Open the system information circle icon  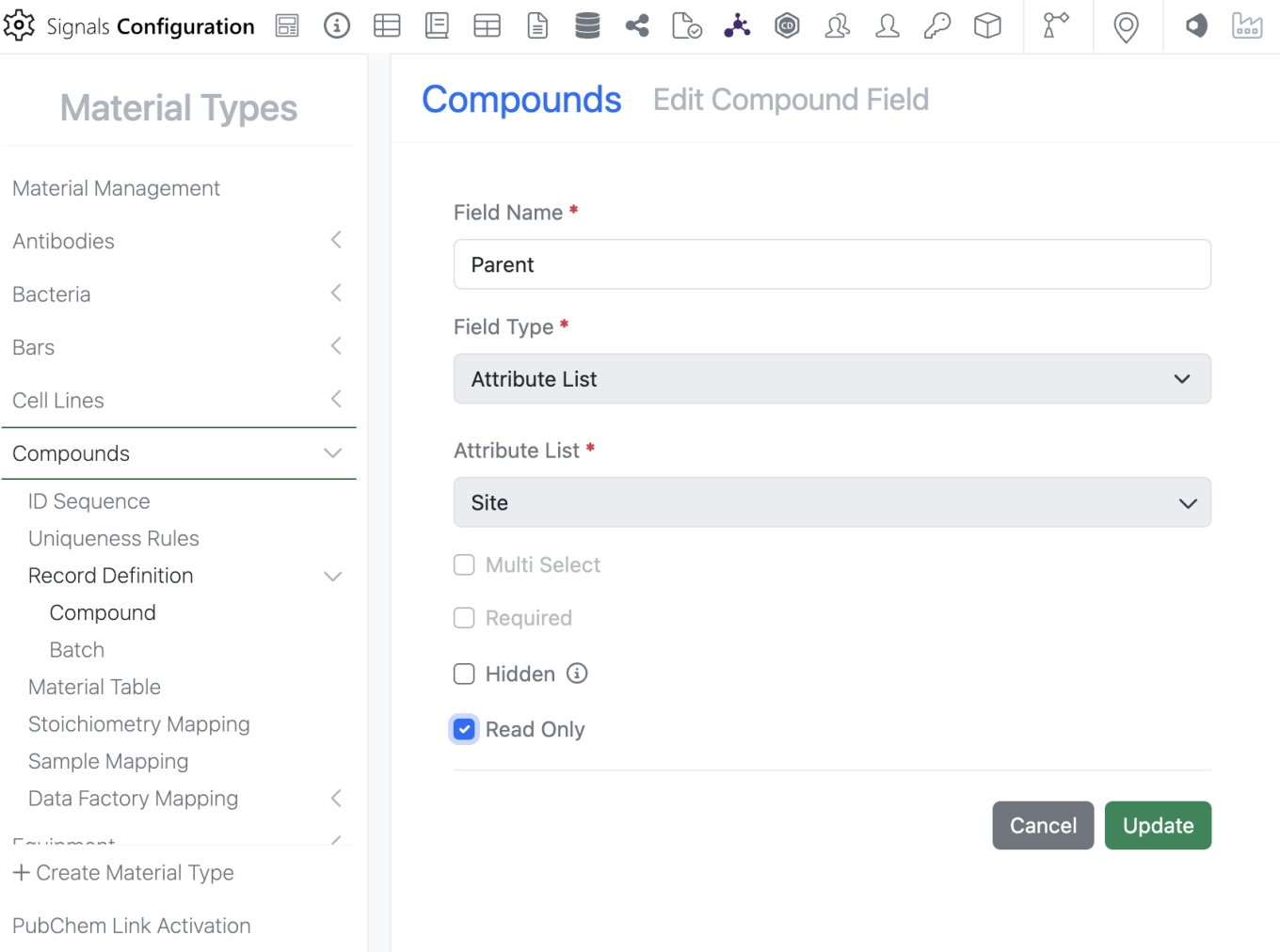click(x=337, y=25)
